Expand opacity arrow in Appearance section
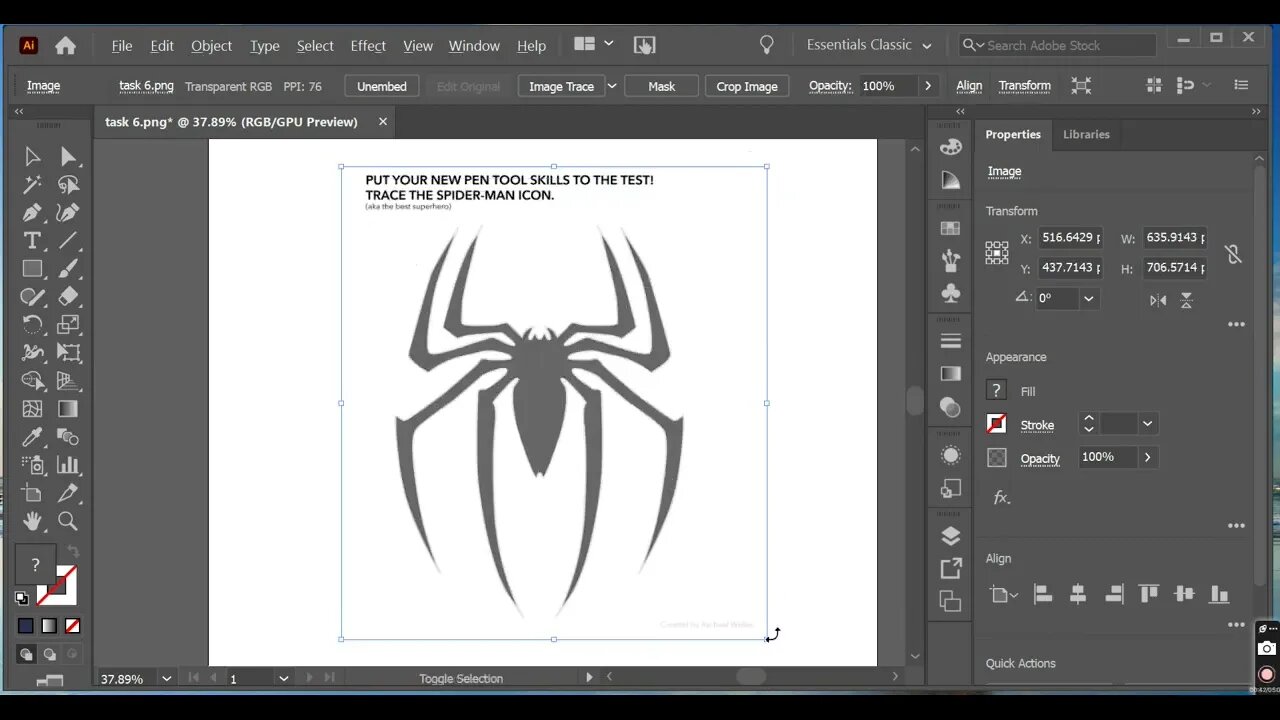Viewport: 1280px width, 720px height. click(x=1147, y=457)
